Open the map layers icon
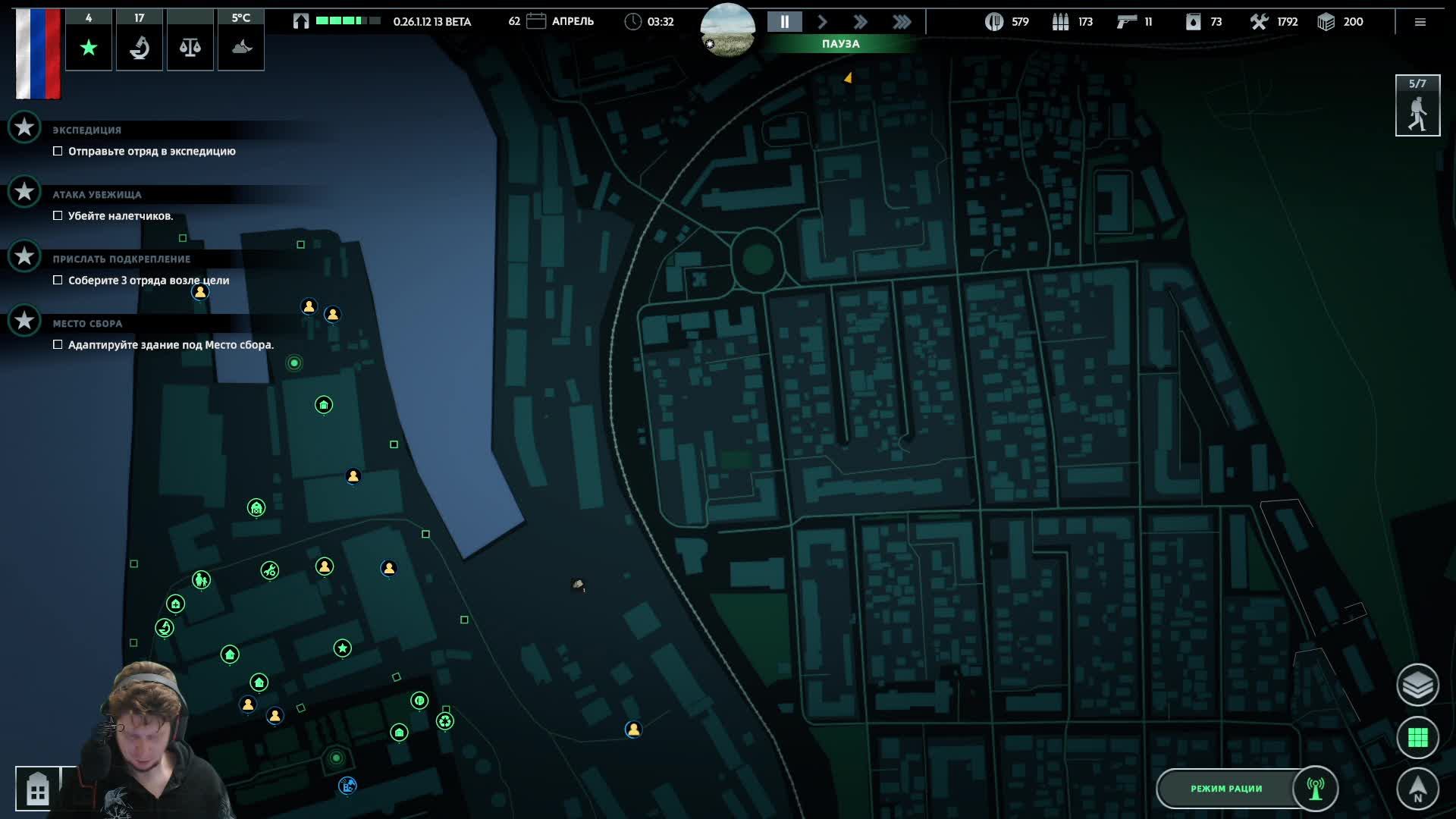The width and height of the screenshot is (1456, 819). click(x=1417, y=686)
